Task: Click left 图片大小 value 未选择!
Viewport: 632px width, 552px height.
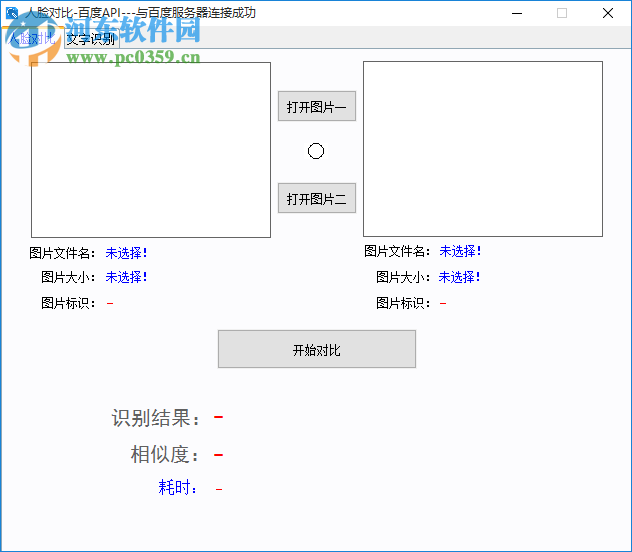Action: pos(126,277)
